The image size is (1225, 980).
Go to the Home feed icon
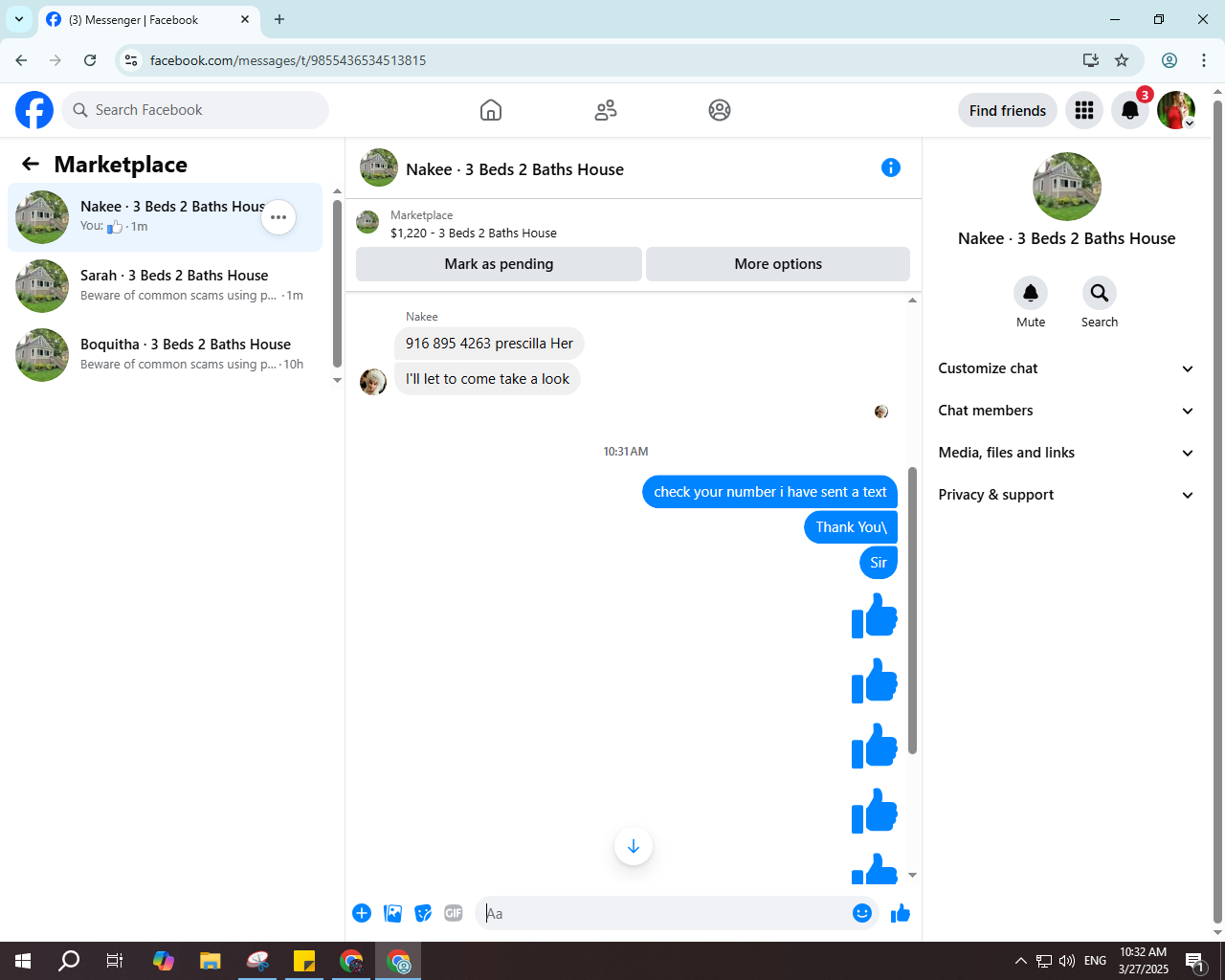pyautogui.click(x=491, y=110)
